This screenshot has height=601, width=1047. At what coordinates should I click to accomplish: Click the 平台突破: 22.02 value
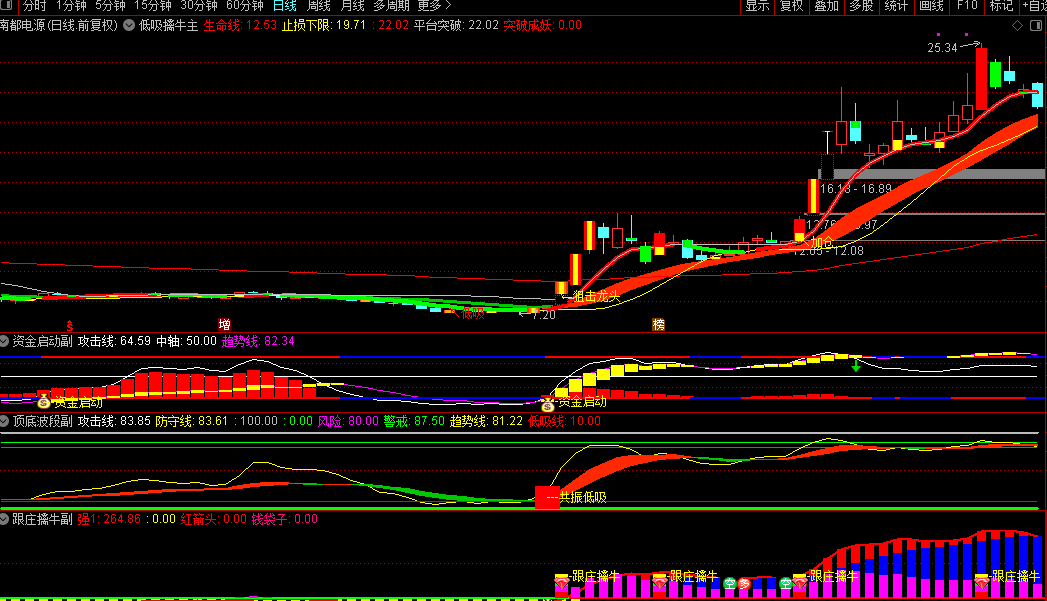tap(456, 25)
